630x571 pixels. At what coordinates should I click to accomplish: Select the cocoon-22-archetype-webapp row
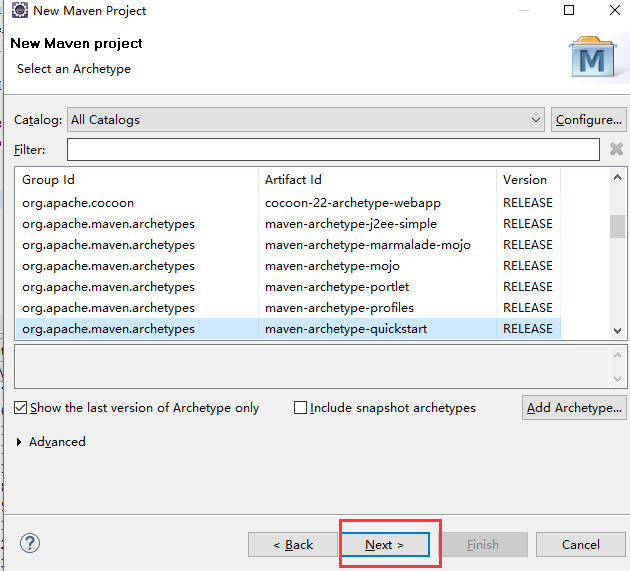click(288, 203)
